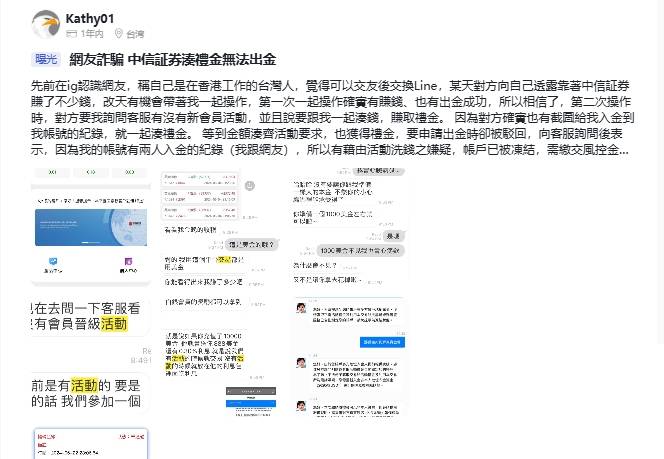The width and height of the screenshot is (664, 459).
Task: Click the 曝光 tag badge
Action: [46, 59]
